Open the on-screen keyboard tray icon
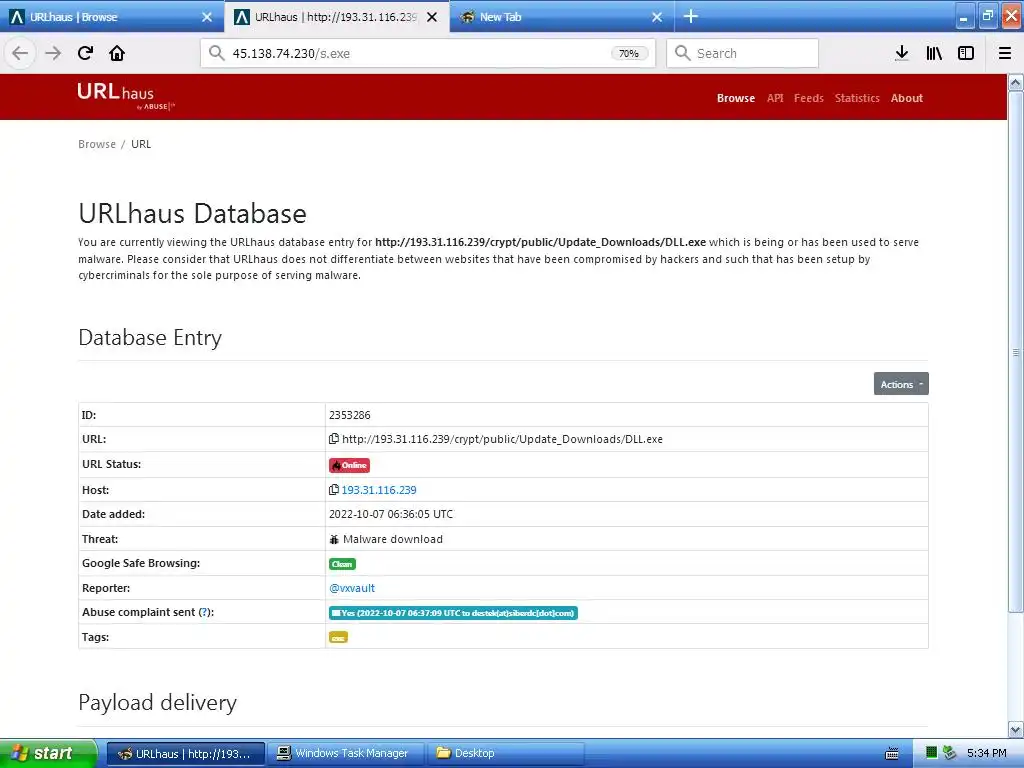 pos(891,754)
